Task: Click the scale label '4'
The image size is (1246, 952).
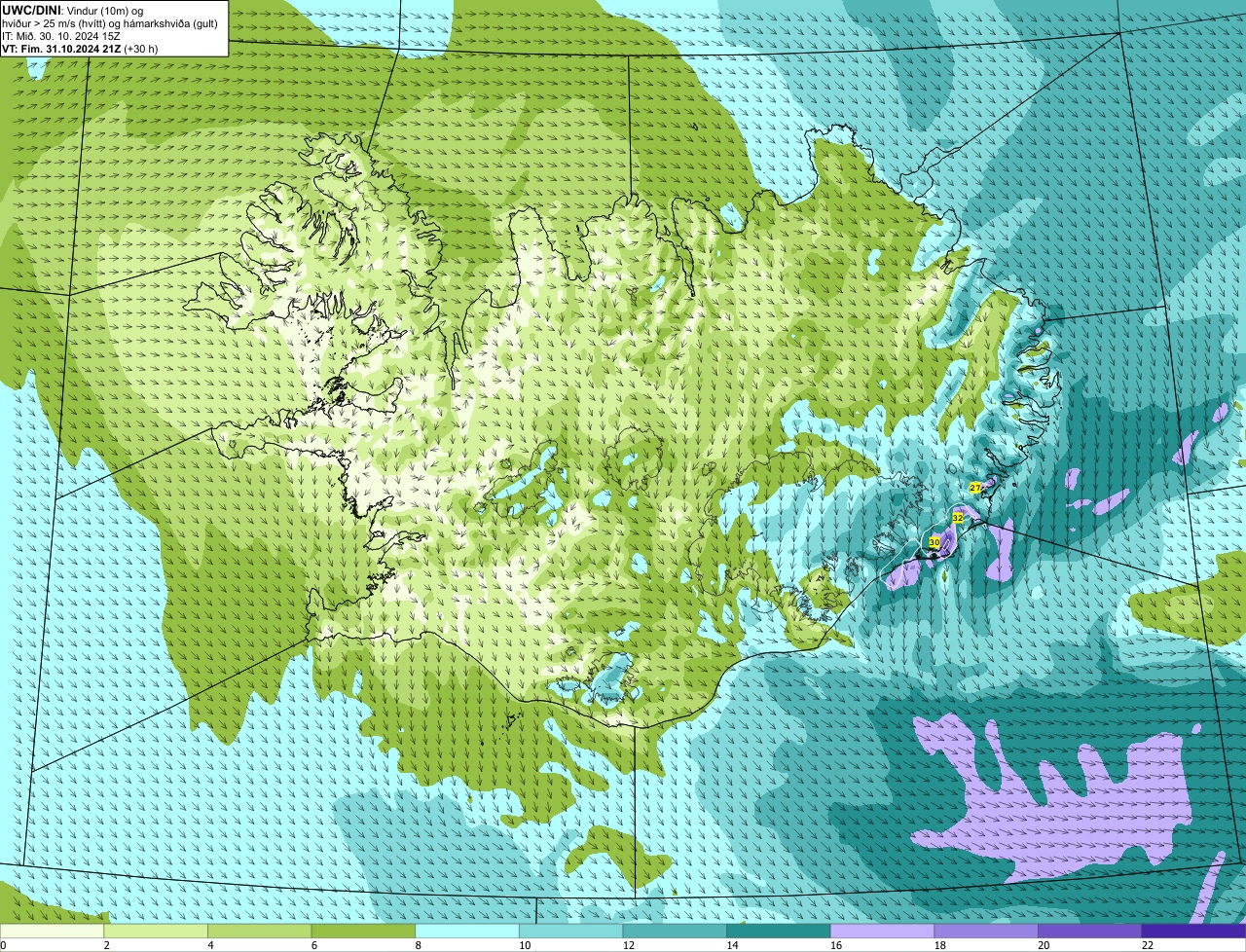Action: [x=210, y=945]
